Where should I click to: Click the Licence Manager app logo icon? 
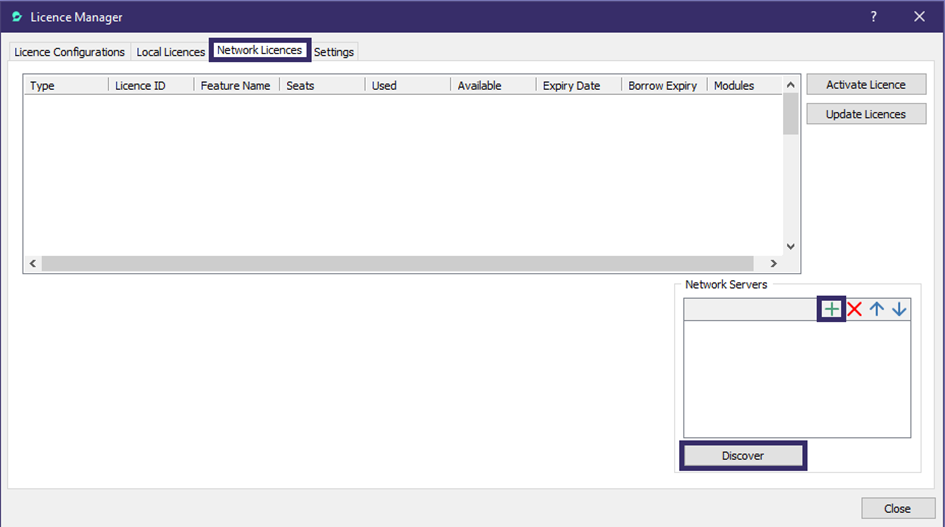tap(16, 16)
